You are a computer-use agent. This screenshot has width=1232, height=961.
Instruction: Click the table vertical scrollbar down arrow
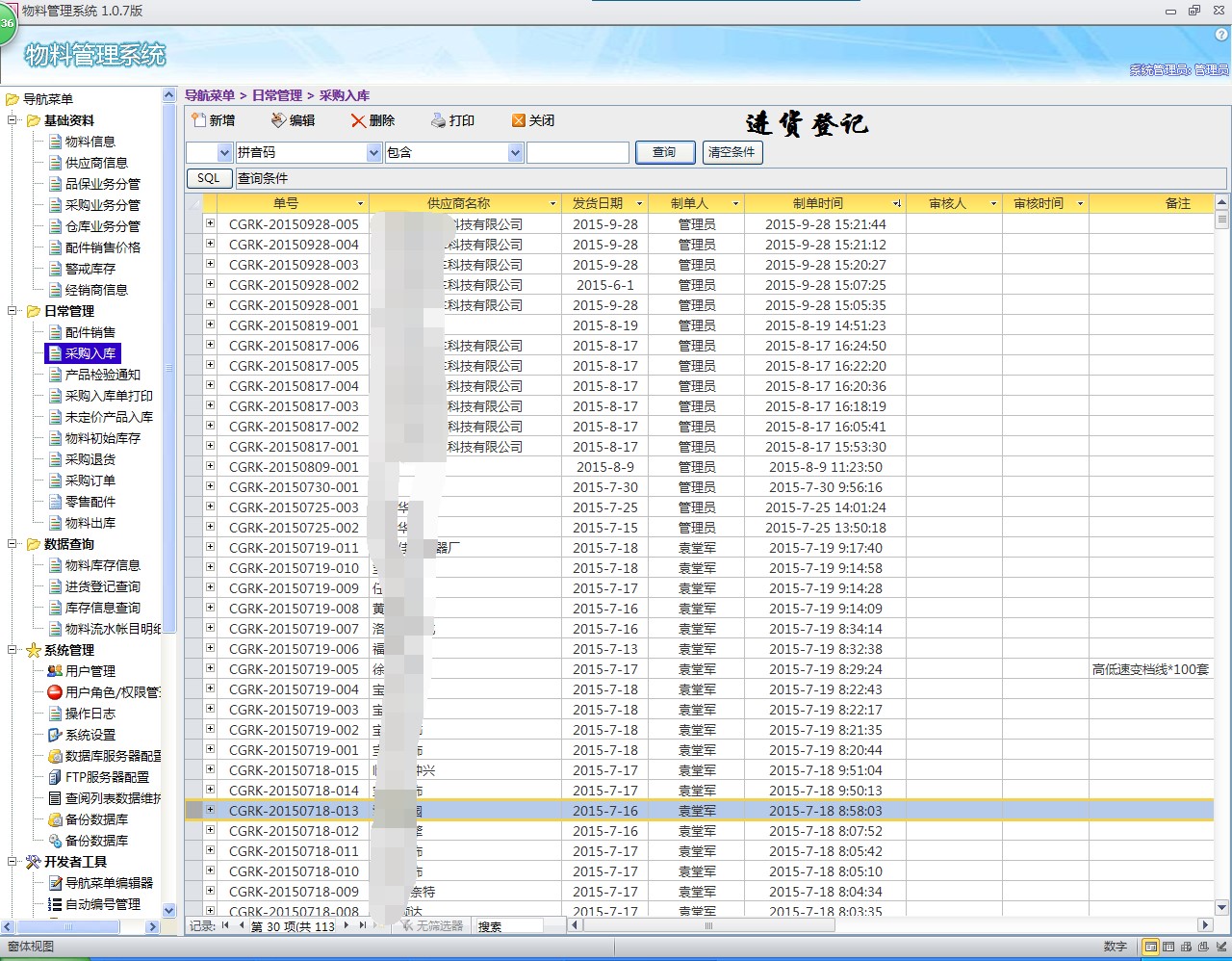(1222, 907)
